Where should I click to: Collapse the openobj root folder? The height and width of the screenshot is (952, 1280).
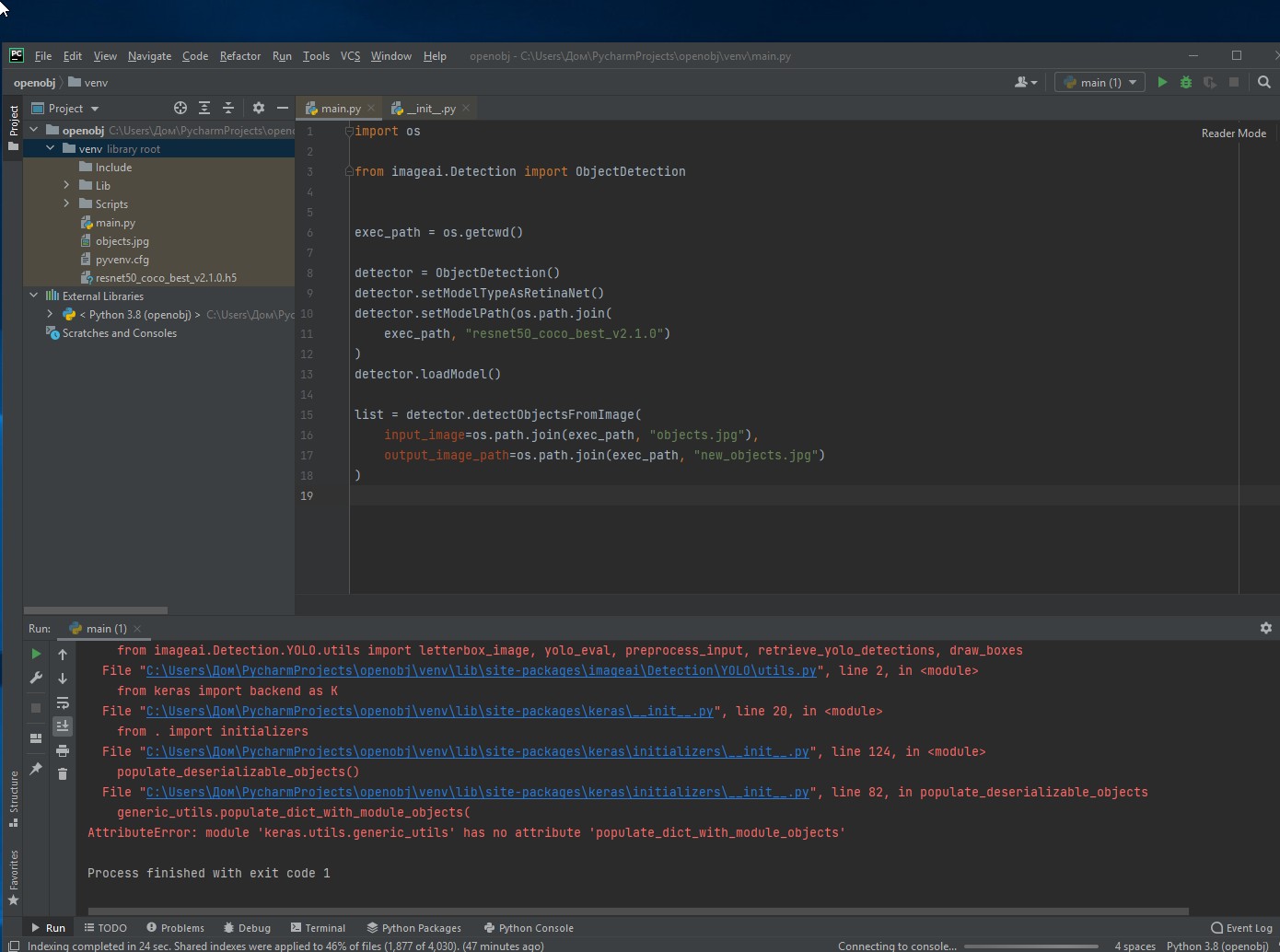[x=34, y=130]
